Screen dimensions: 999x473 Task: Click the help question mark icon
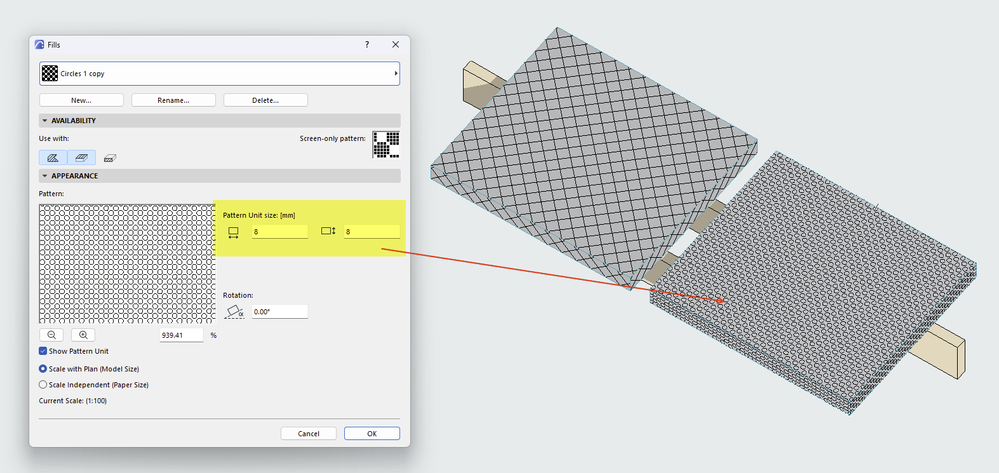(367, 45)
